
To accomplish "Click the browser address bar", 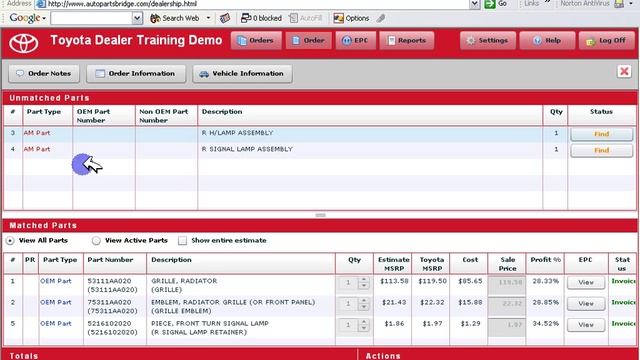I will coord(252,4).
